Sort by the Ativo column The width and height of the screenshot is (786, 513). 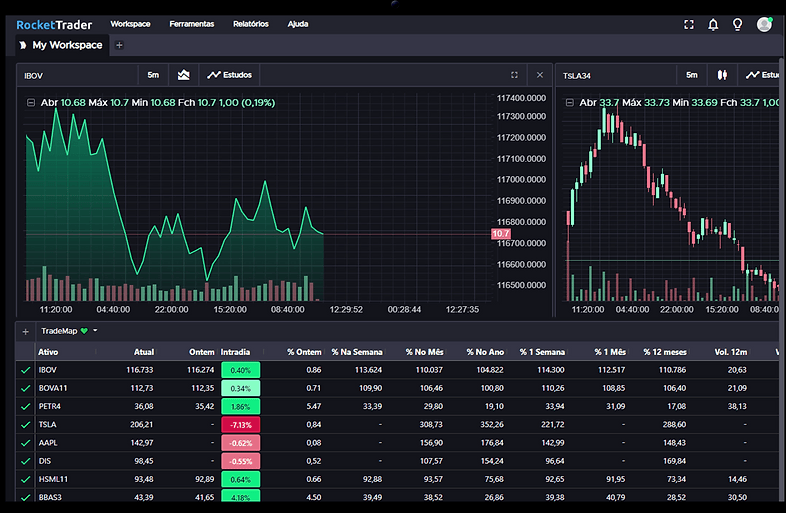point(48,352)
